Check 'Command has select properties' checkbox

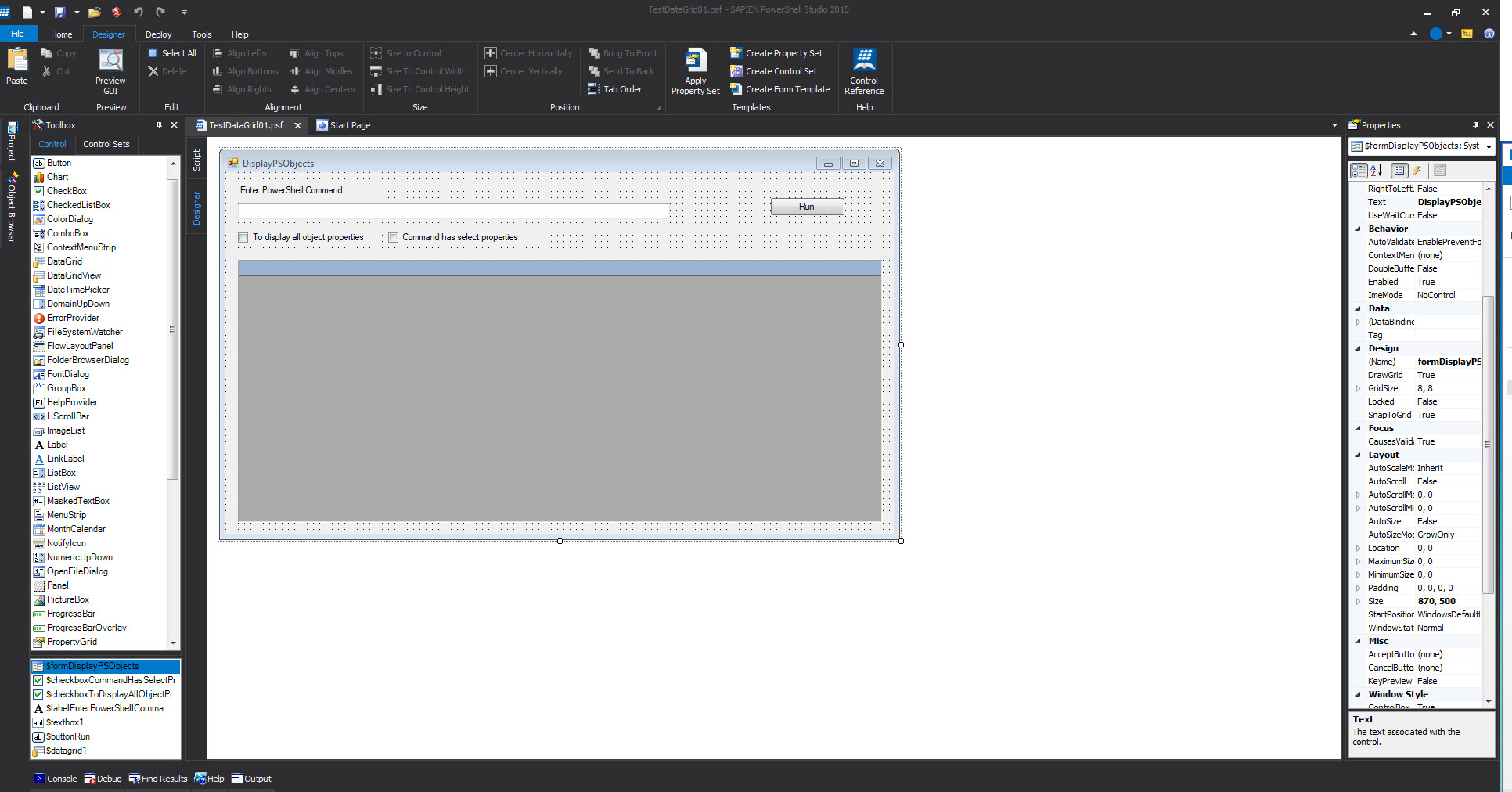[394, 237]
